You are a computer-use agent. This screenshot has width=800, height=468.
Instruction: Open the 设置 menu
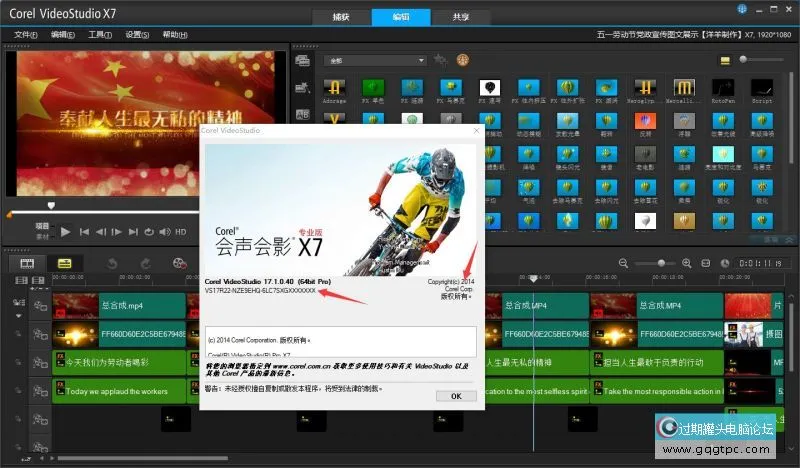pos(137,35)
